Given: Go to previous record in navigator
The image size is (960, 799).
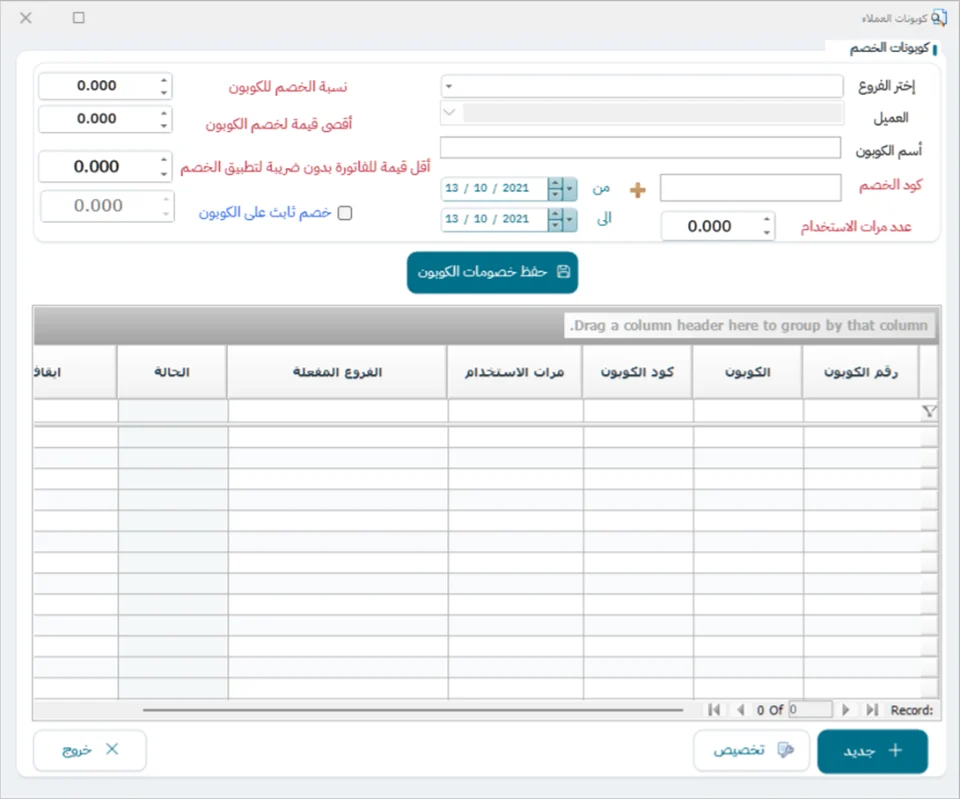Looking at the screenshot, I should pyautogui.click(x=741, y=710).
